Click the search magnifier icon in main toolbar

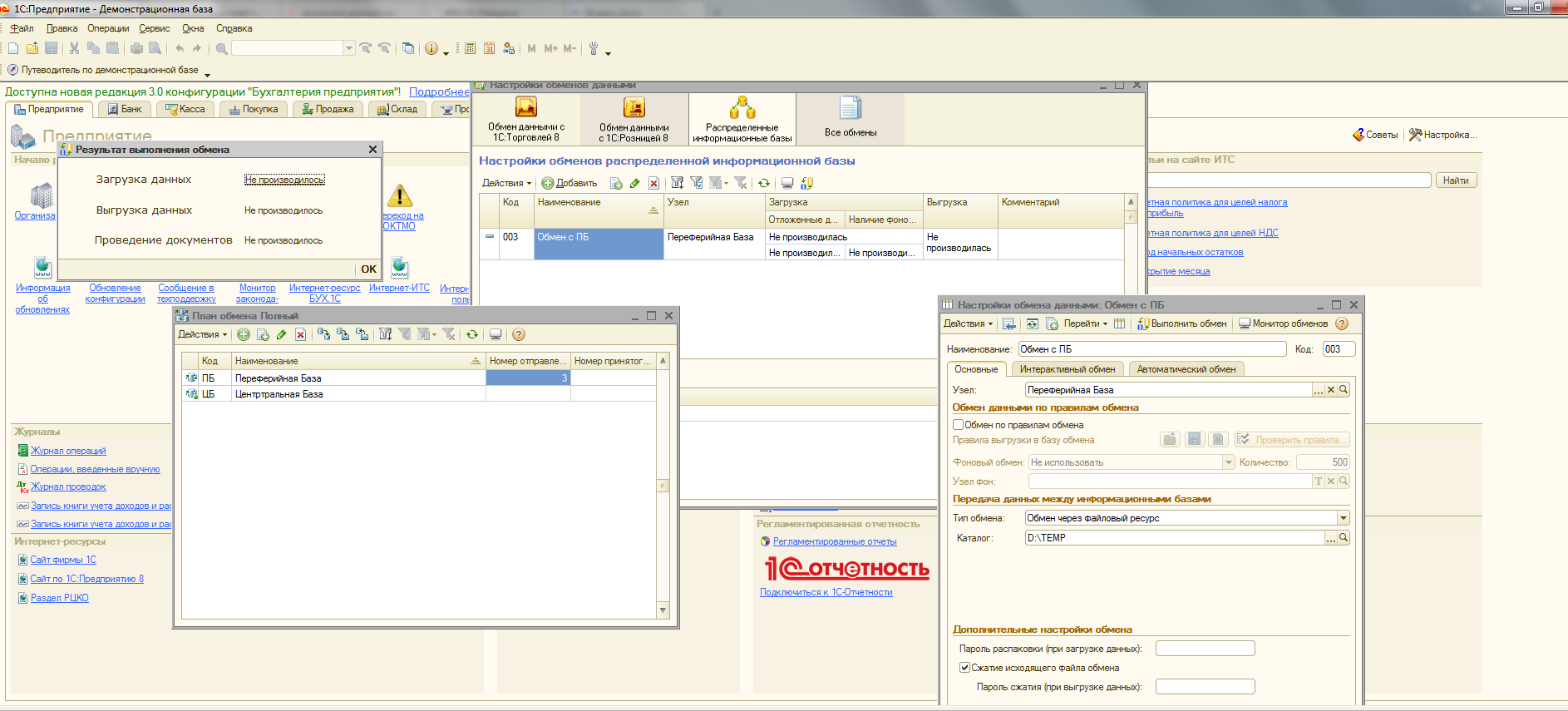[x=221, y=48]
